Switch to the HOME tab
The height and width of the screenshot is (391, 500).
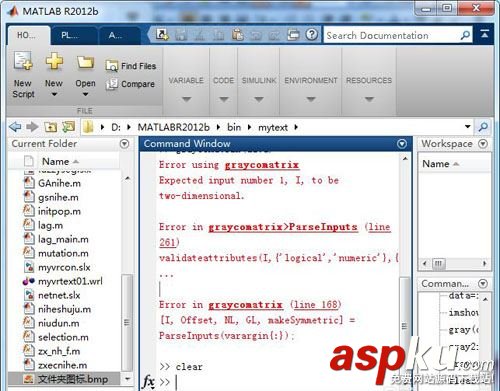tap(28, 35)
